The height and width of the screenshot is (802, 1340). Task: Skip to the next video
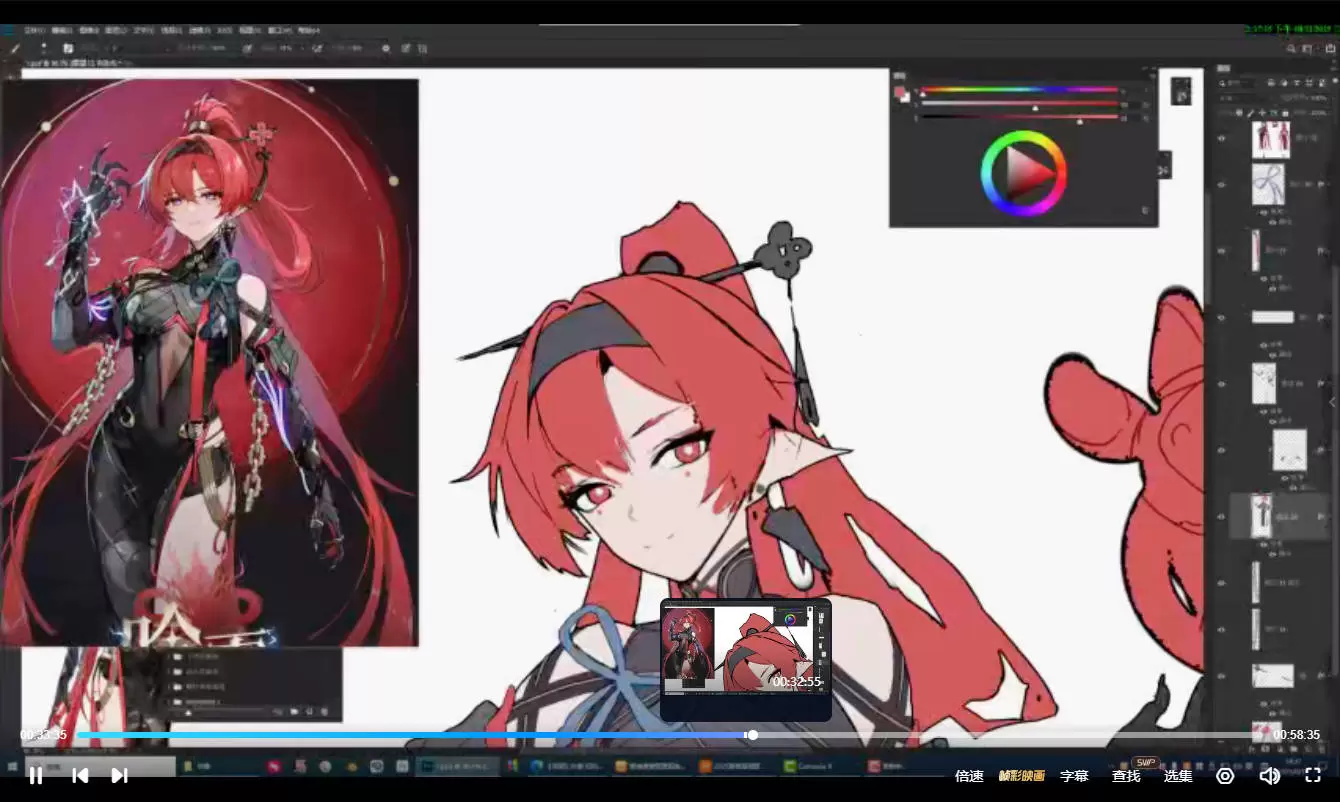119,775
